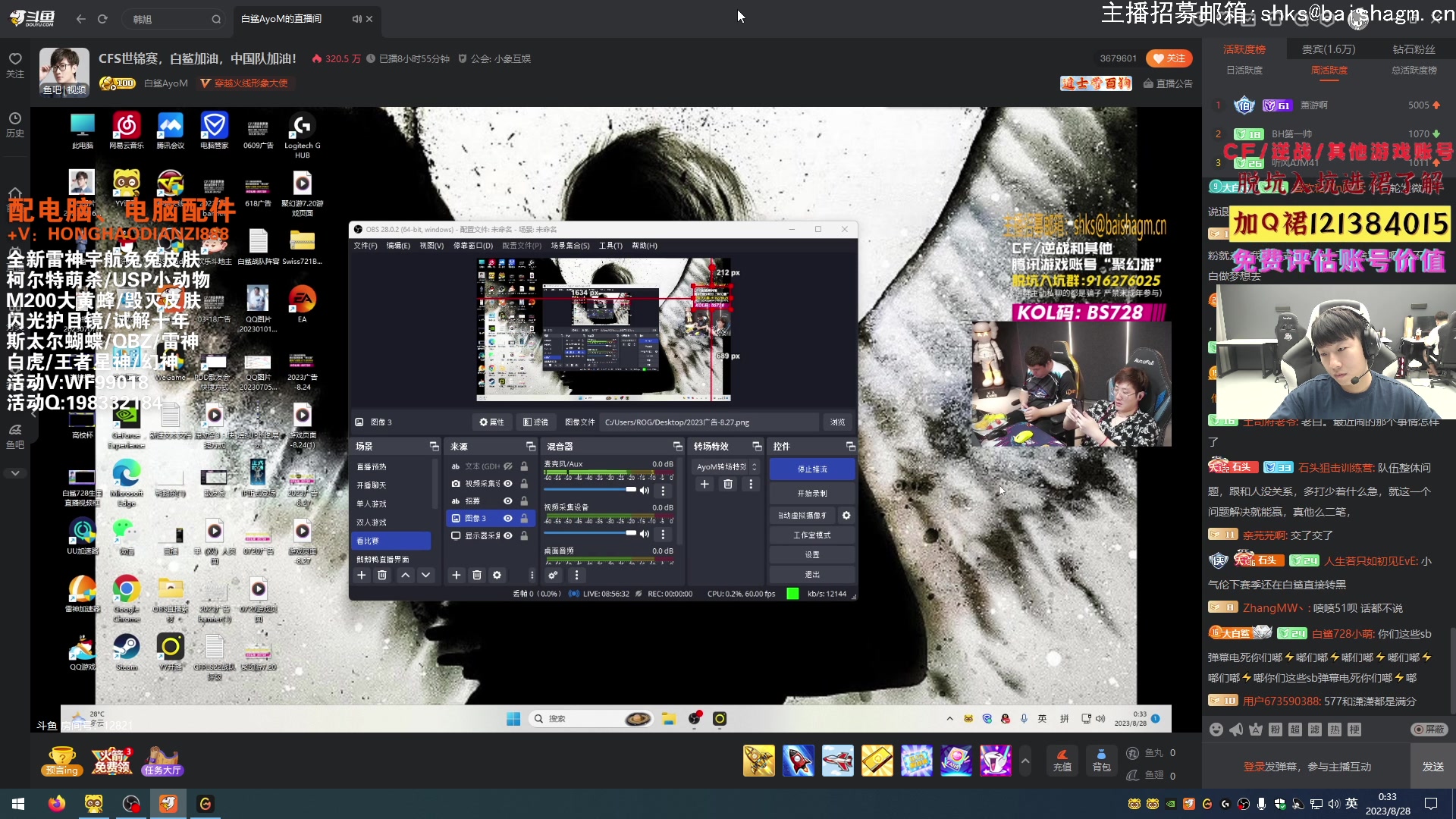Open source properties gear in OBS 来源 toolbar

(x=497, y=576)
